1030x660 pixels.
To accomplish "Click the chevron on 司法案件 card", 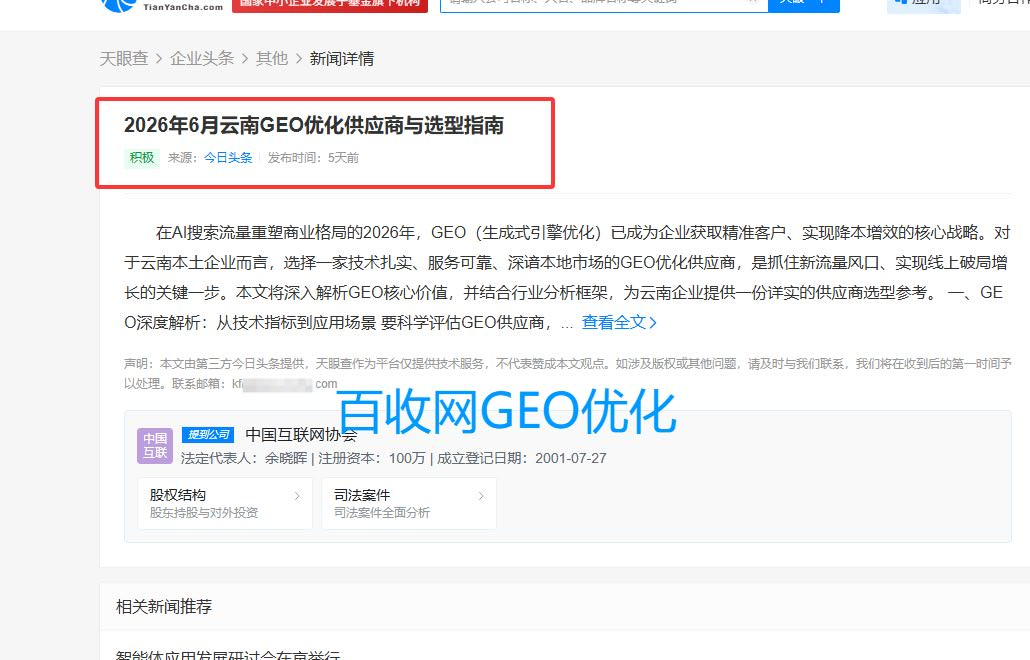I will coord(481,496).
